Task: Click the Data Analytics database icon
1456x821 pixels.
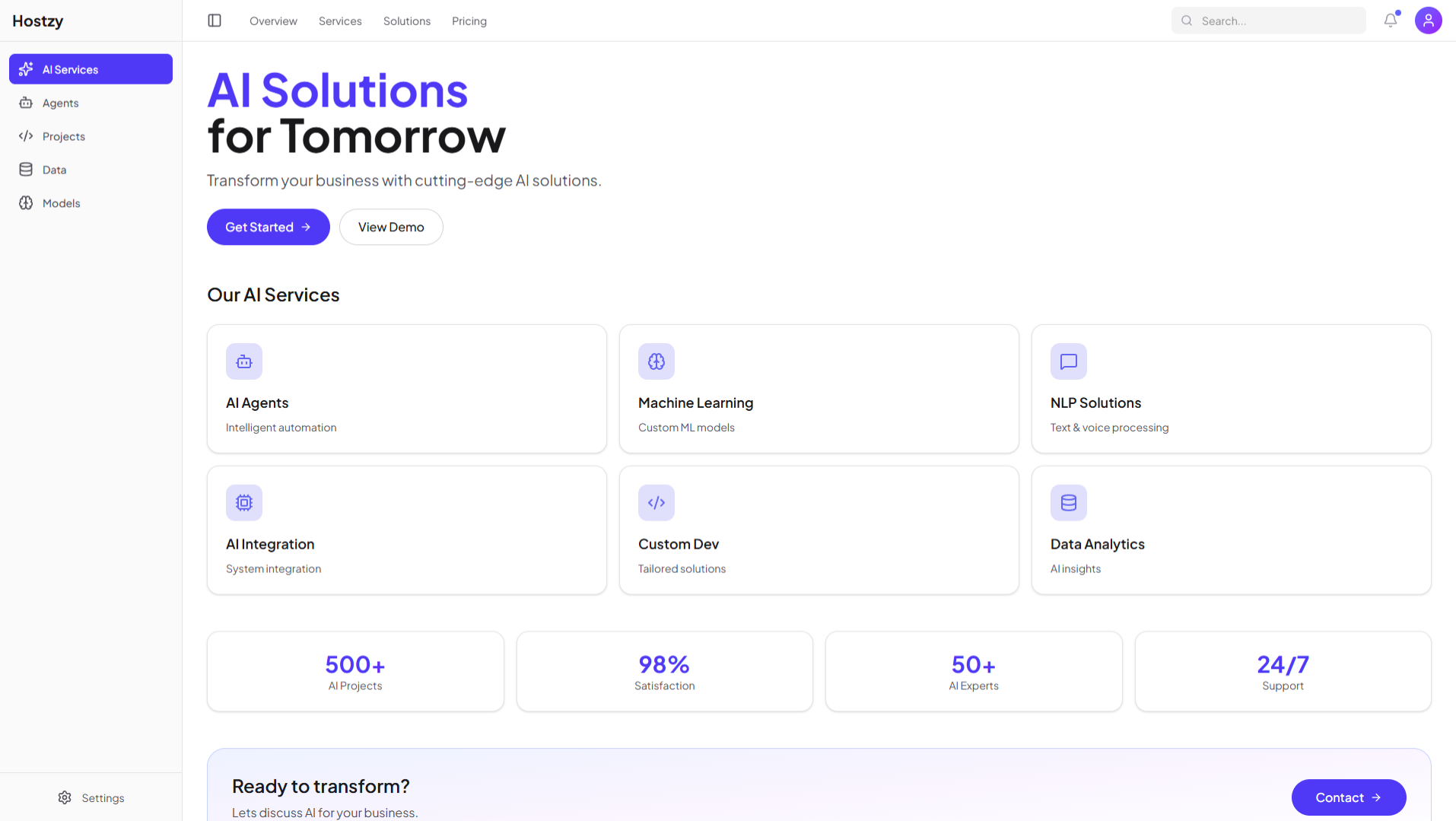Action: click(1069, 503)
